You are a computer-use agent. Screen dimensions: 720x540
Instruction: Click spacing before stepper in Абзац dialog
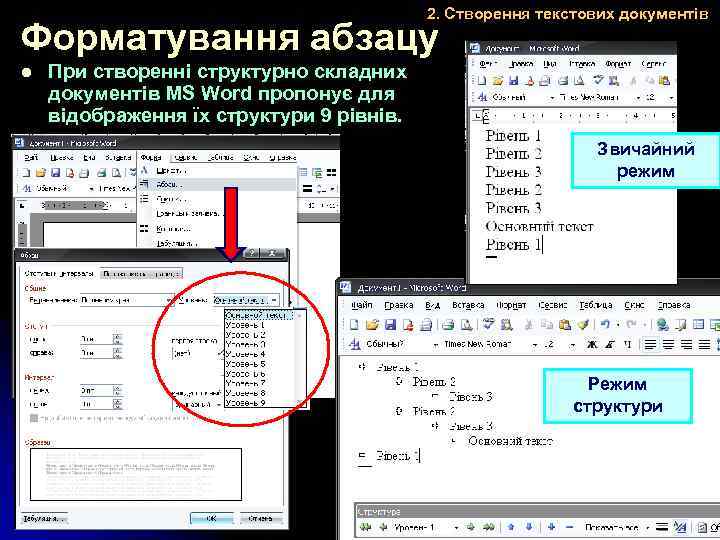tap(118, 391)
